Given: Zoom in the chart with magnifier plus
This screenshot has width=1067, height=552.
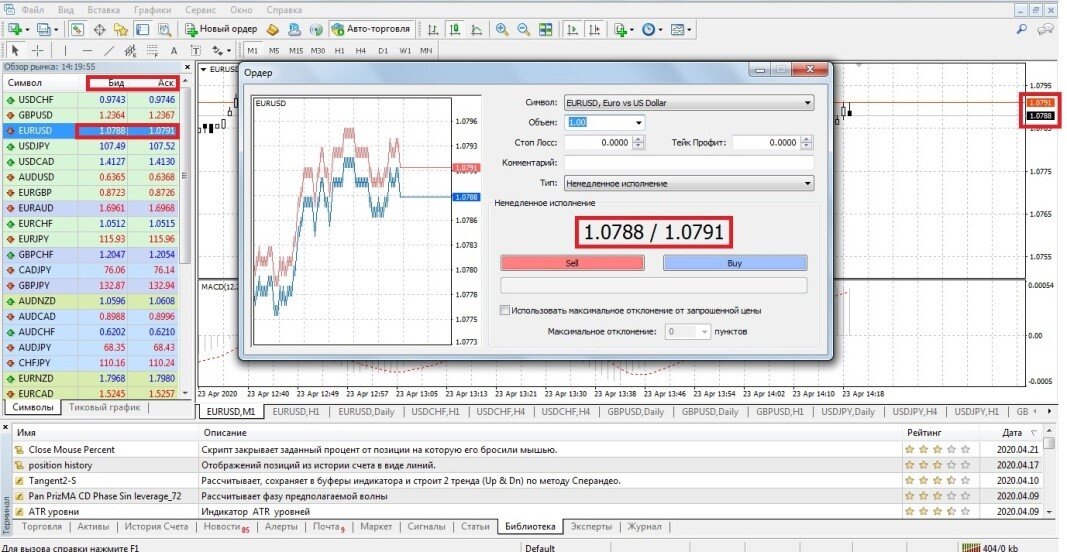Looking at the screenshot, I should tap(502, 29).
